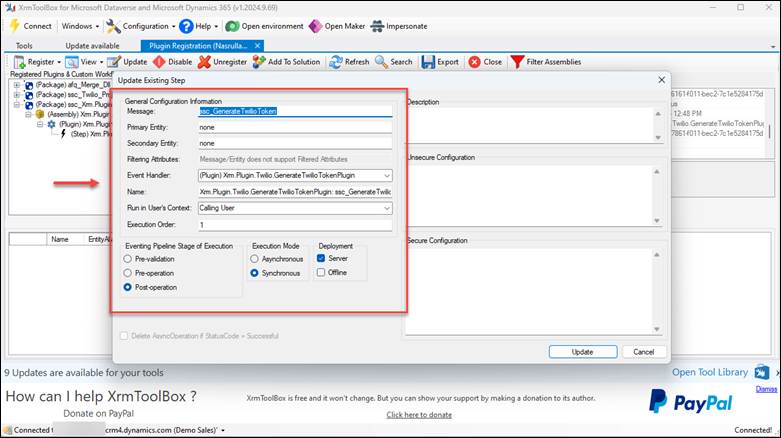Collapse the Assembly Xm.Plugin tree node

[x=28, y=114]
